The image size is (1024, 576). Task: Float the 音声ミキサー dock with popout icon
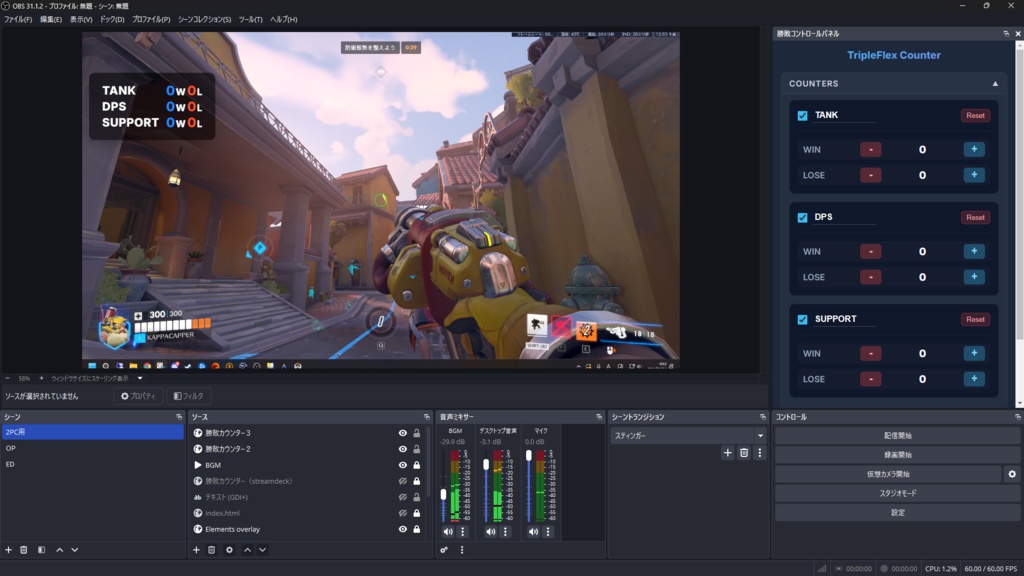pyautogui.click(x=599, y=417)
